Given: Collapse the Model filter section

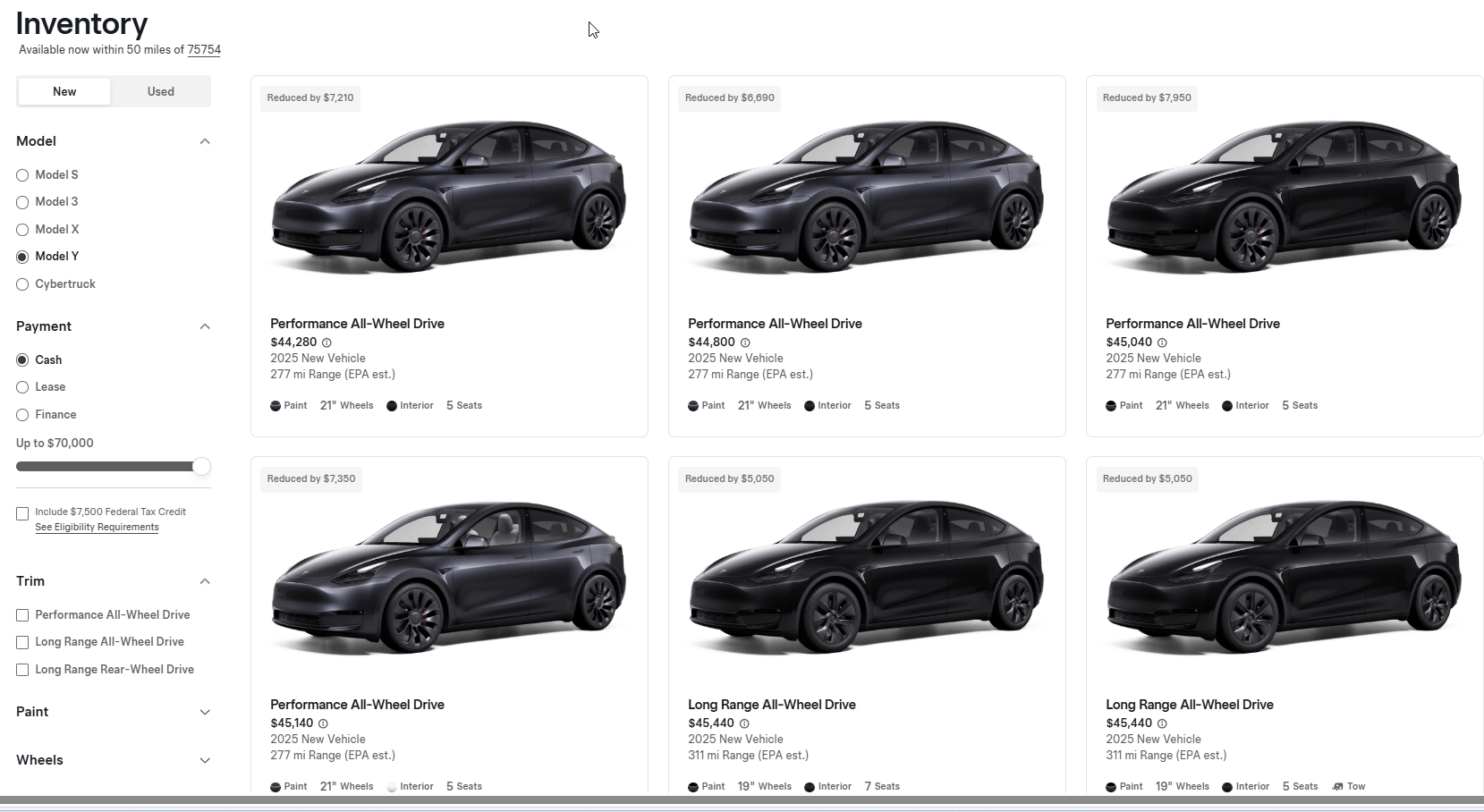Looking at the screenshot, I should coord(205,141).
